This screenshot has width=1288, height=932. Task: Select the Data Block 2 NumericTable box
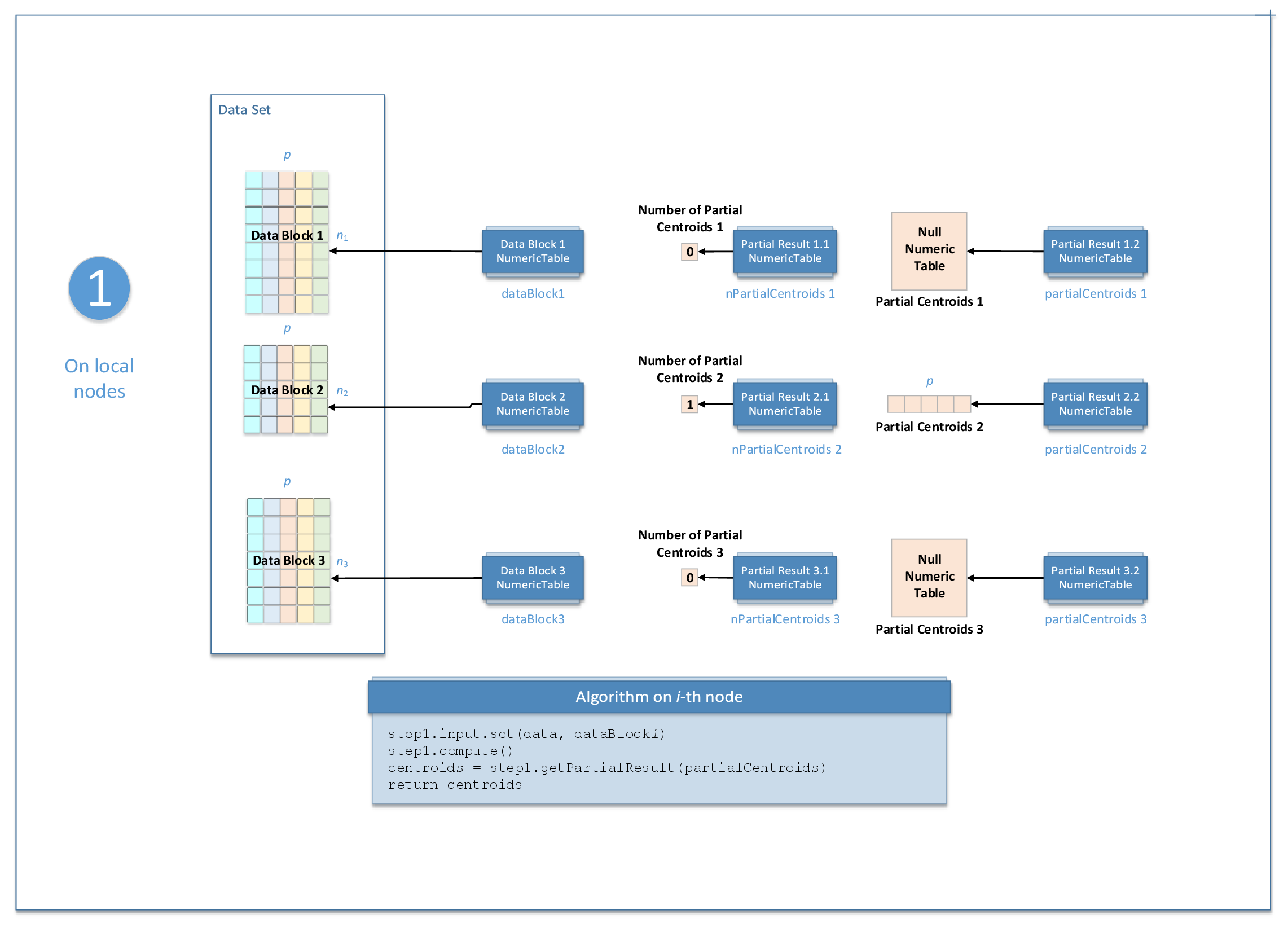[532, 404]
